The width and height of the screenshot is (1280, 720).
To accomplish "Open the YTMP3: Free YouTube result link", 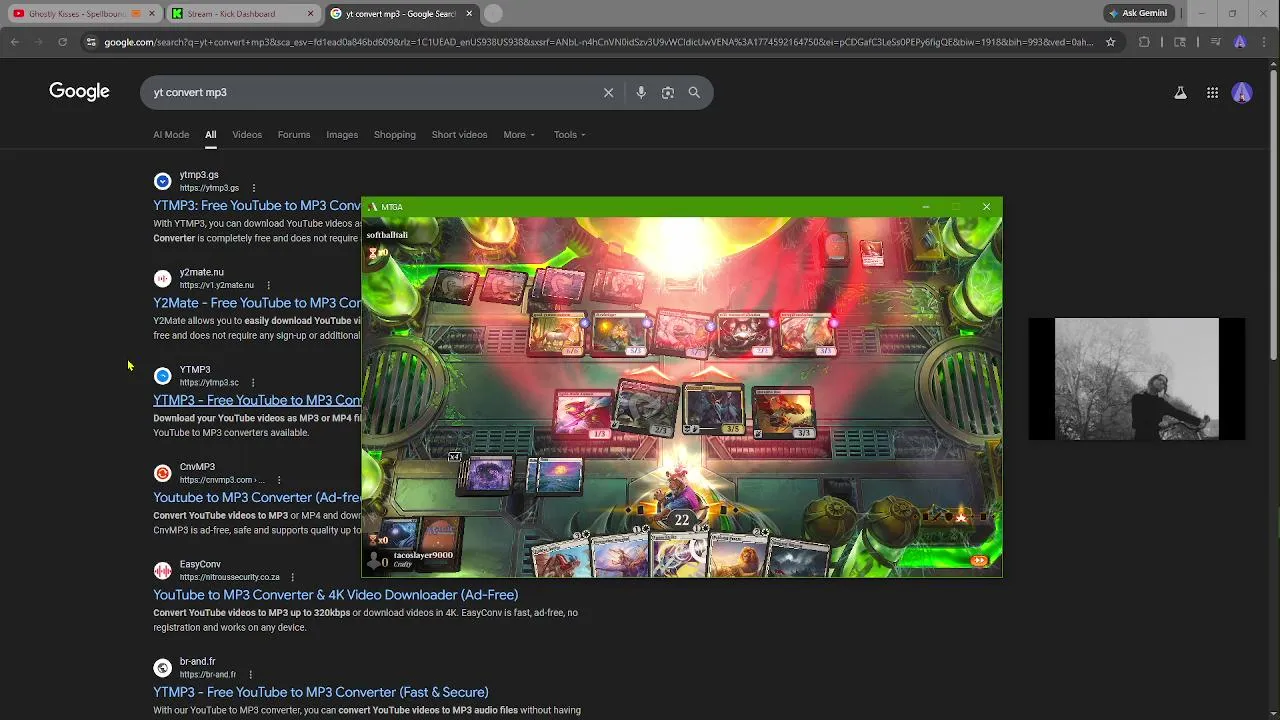I will pyautogui.click(x=257, y=205).
